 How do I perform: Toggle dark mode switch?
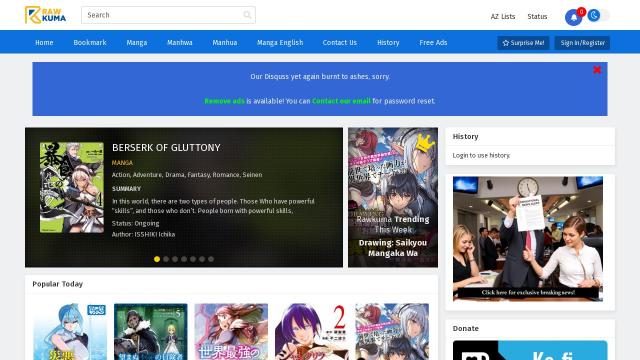(x=598, y=16)
